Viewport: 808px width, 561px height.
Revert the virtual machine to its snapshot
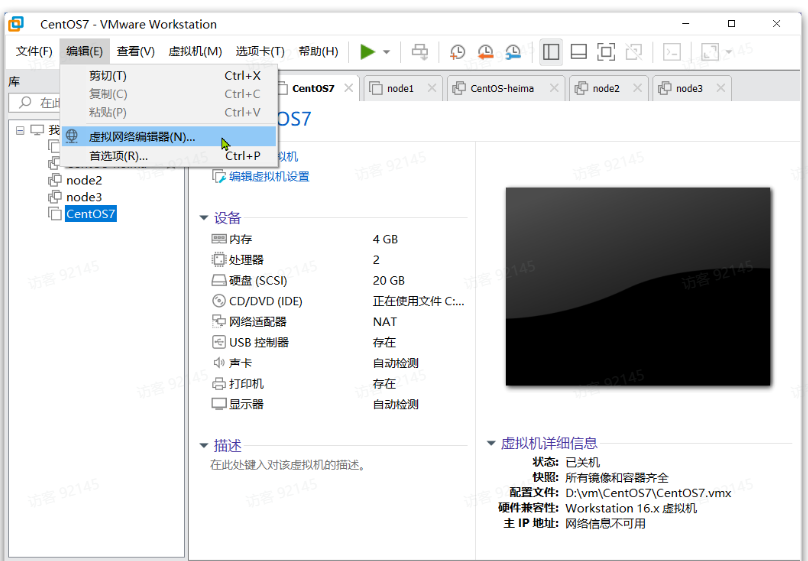(x=485, y=52)
